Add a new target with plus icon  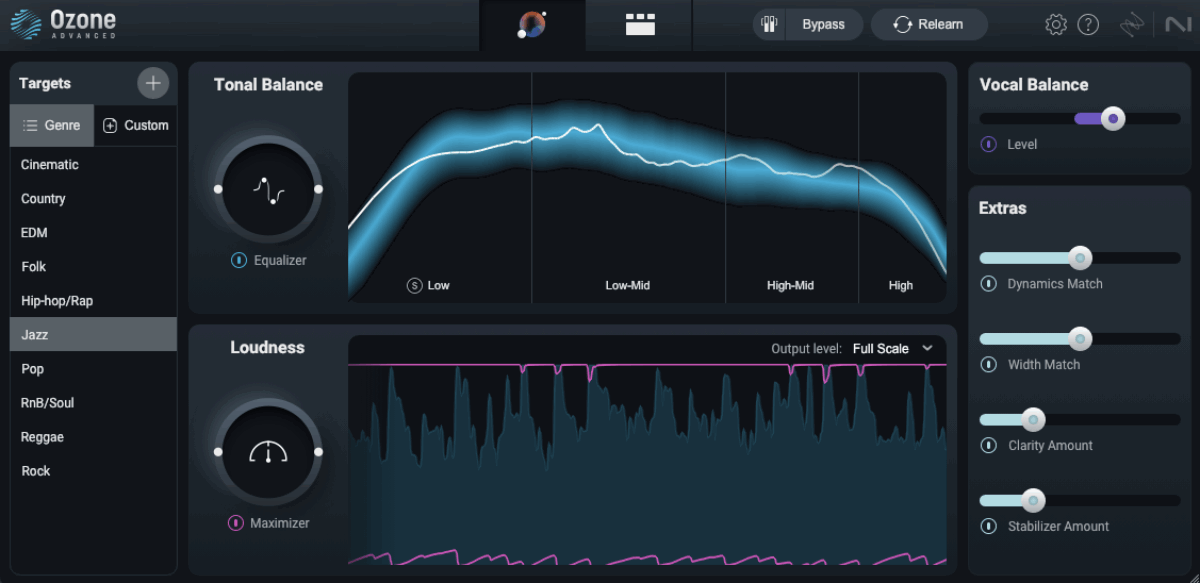(x=153, y=83)
